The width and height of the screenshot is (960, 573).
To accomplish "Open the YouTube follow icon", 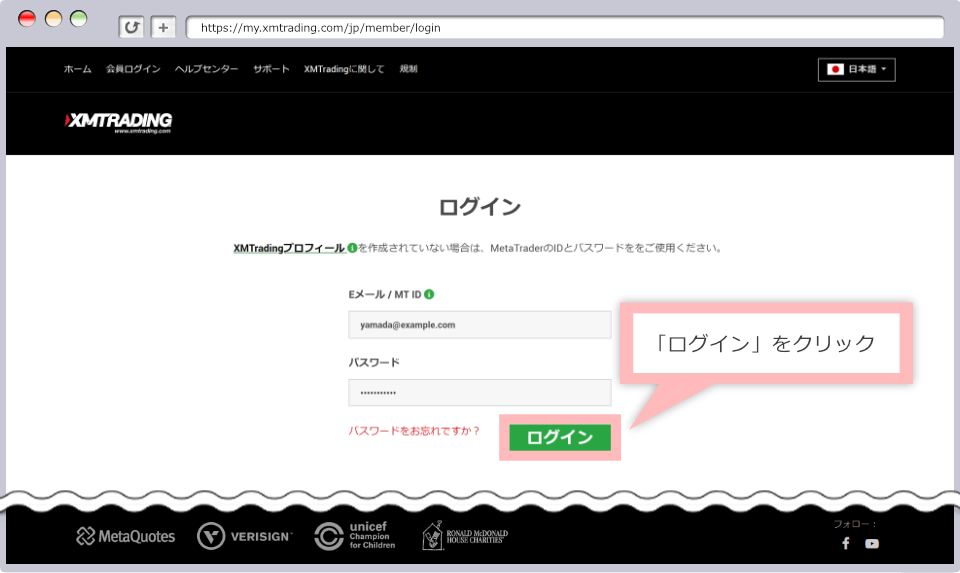I will [x=872, y=543].
